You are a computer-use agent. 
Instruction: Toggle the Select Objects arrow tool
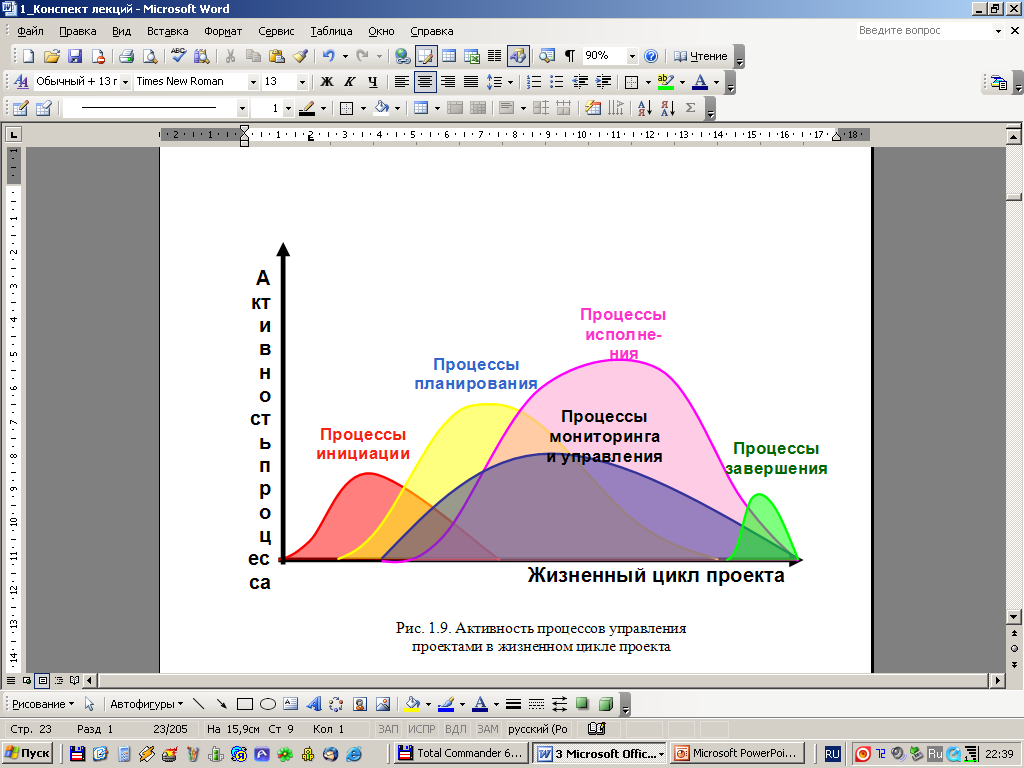[90, 704]
